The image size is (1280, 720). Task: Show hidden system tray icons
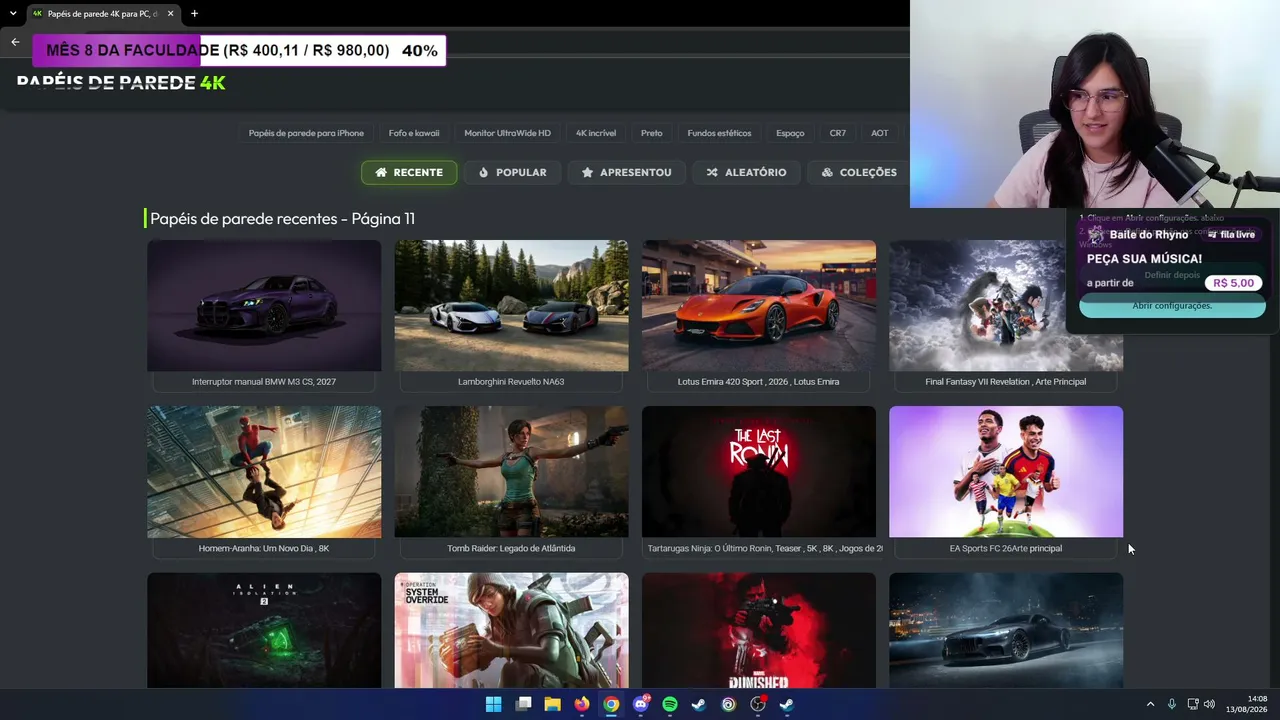tap(1150, 704)
